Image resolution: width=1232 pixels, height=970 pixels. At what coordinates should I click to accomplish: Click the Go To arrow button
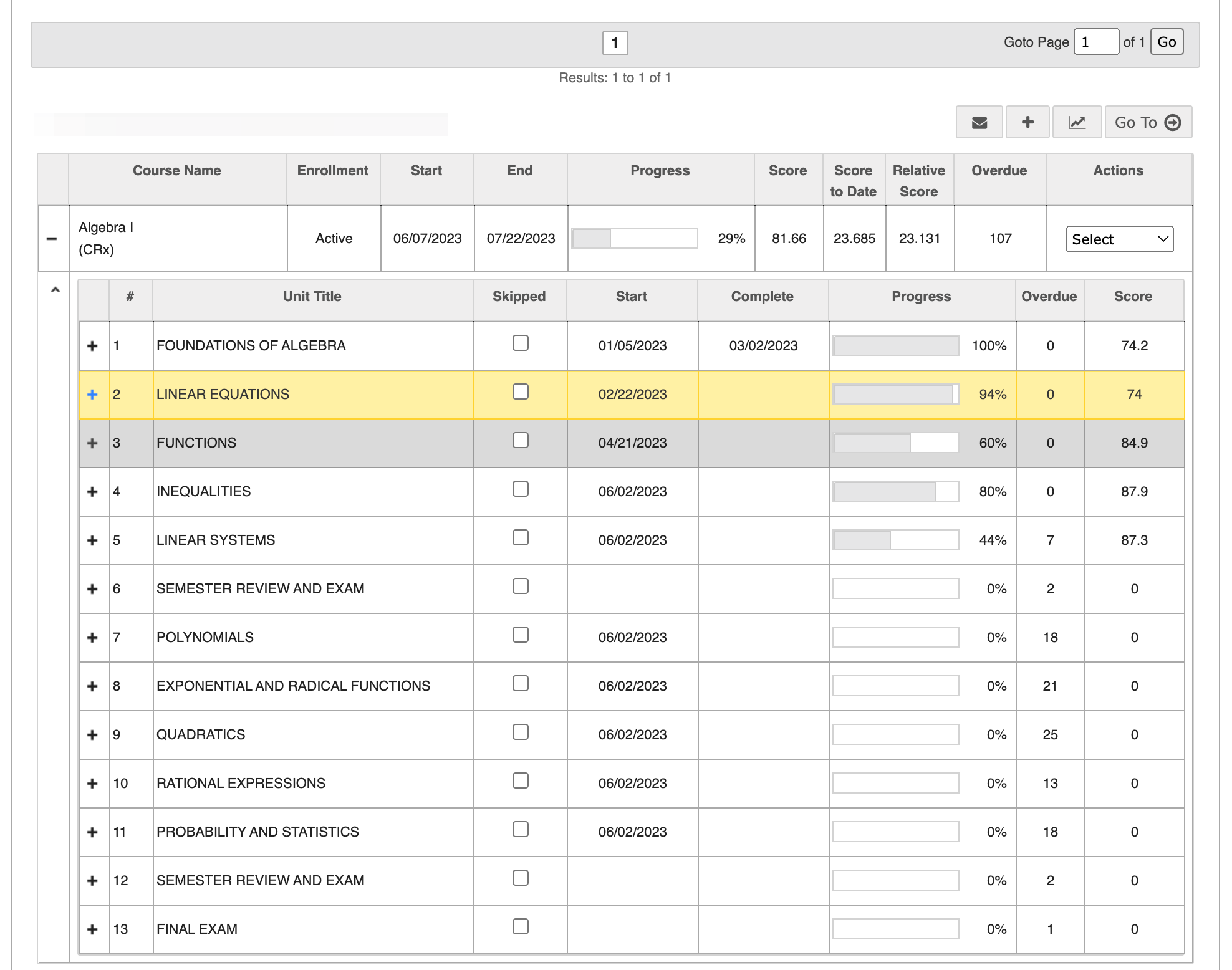pos(1148,122)
